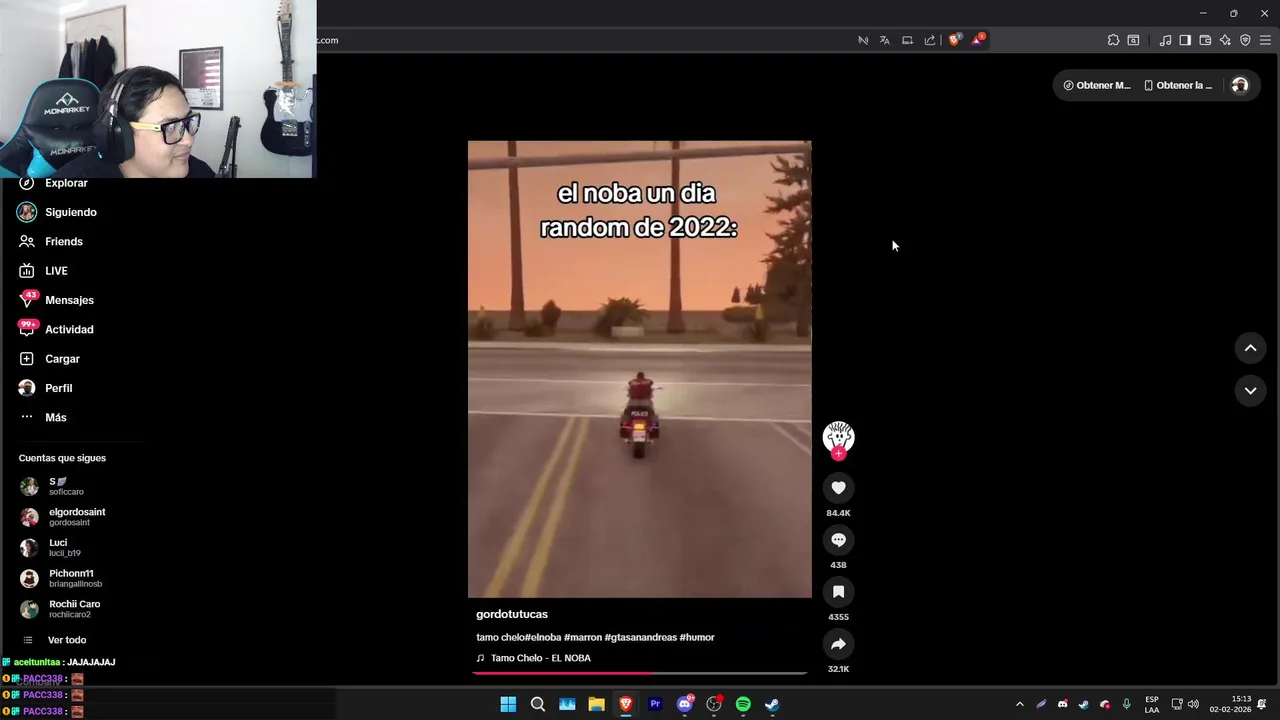Click the Brave Rewards triangle icon
Screen dimensions: 1280x720
coord(978,40)
